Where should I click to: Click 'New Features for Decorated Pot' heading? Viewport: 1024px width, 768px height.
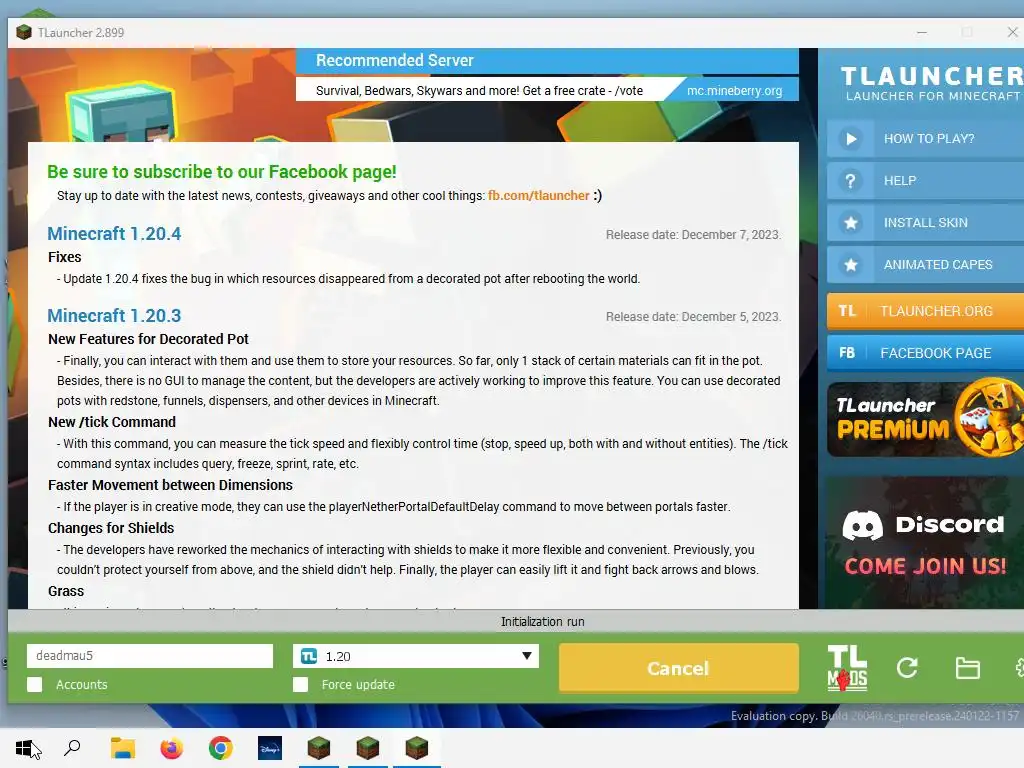148,339
